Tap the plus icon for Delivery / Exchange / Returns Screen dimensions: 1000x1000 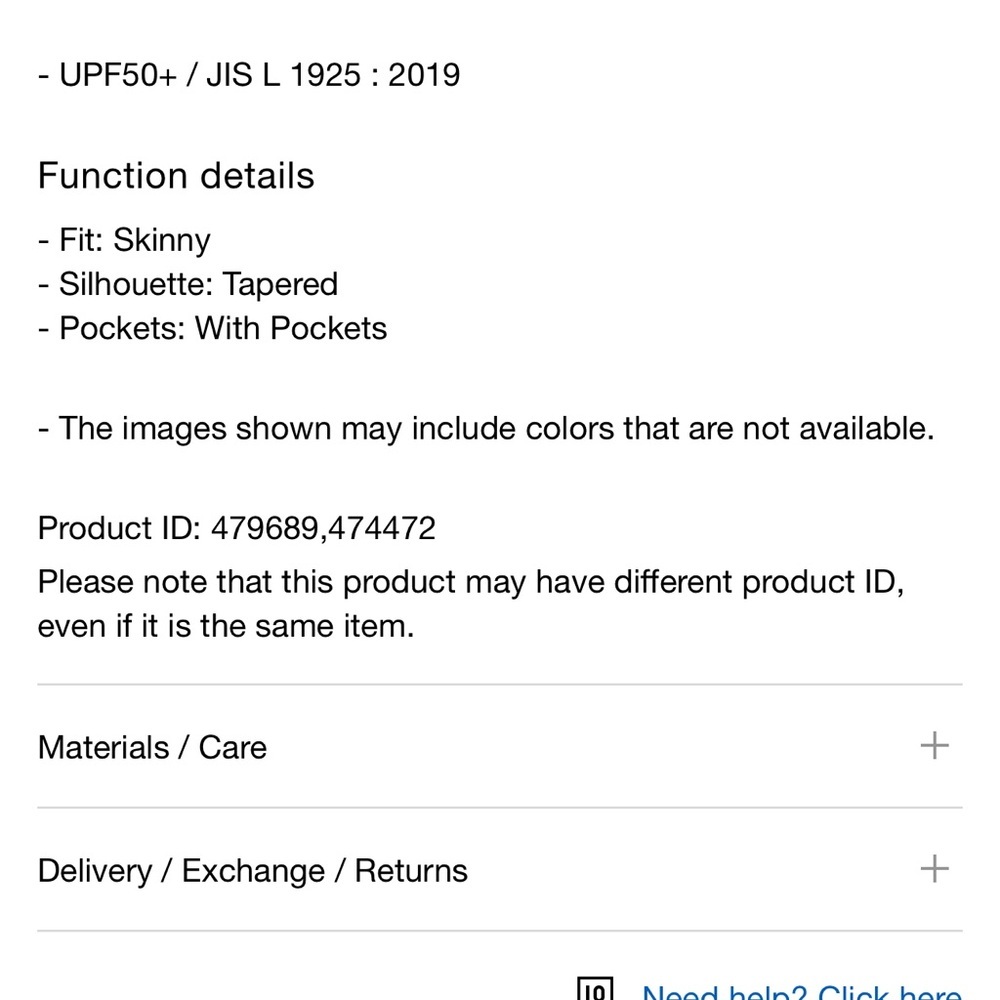(933, 869)
